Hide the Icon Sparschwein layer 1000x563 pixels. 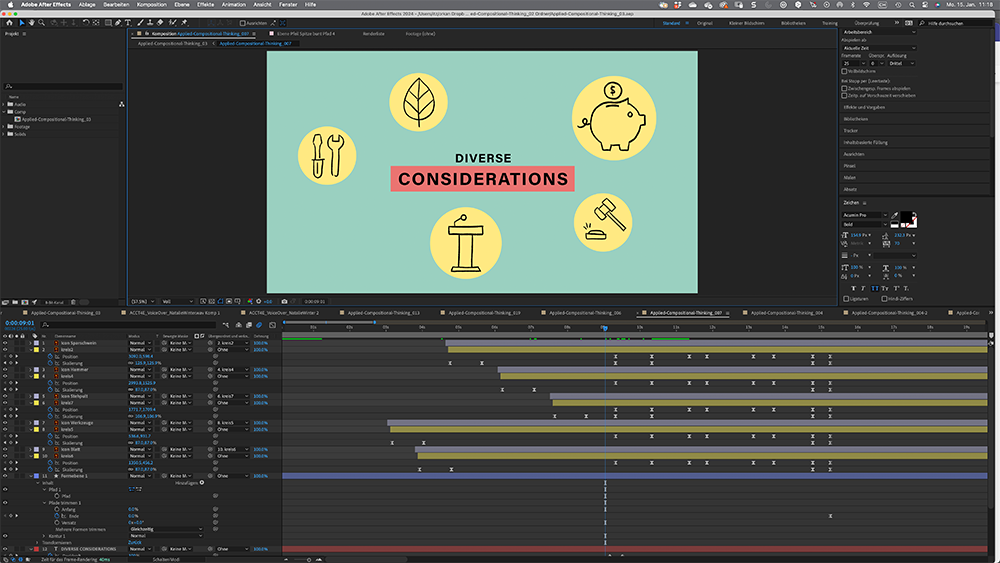[x=5, y=343]
